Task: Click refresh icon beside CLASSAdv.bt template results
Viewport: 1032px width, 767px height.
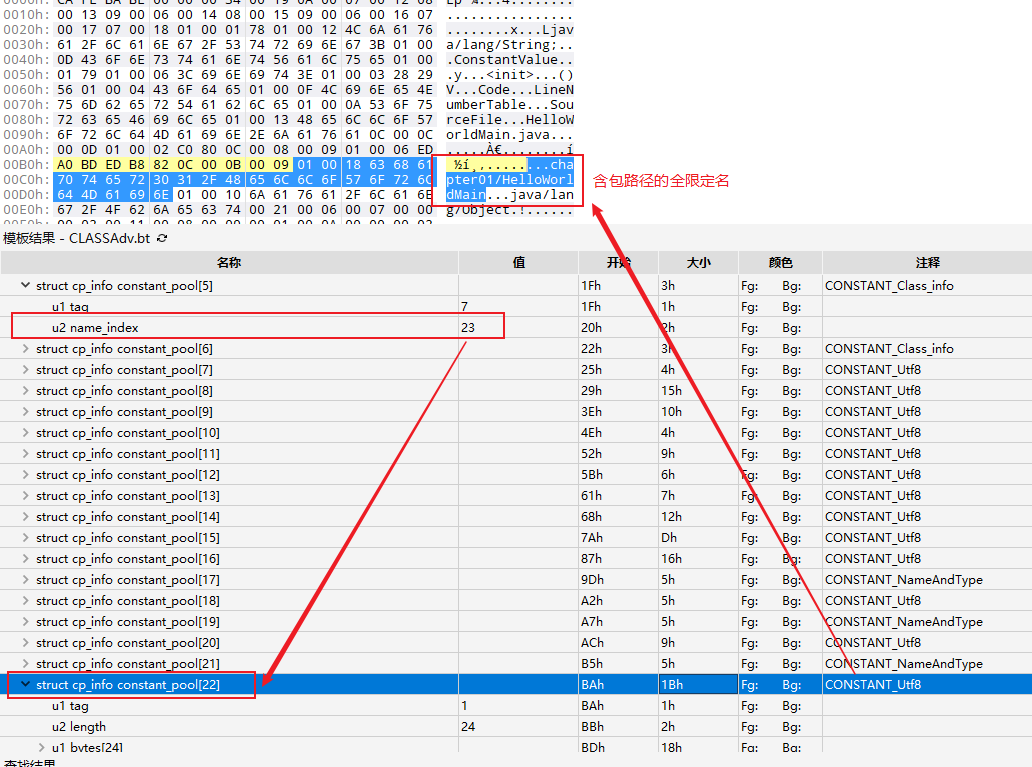Action: 162,238
